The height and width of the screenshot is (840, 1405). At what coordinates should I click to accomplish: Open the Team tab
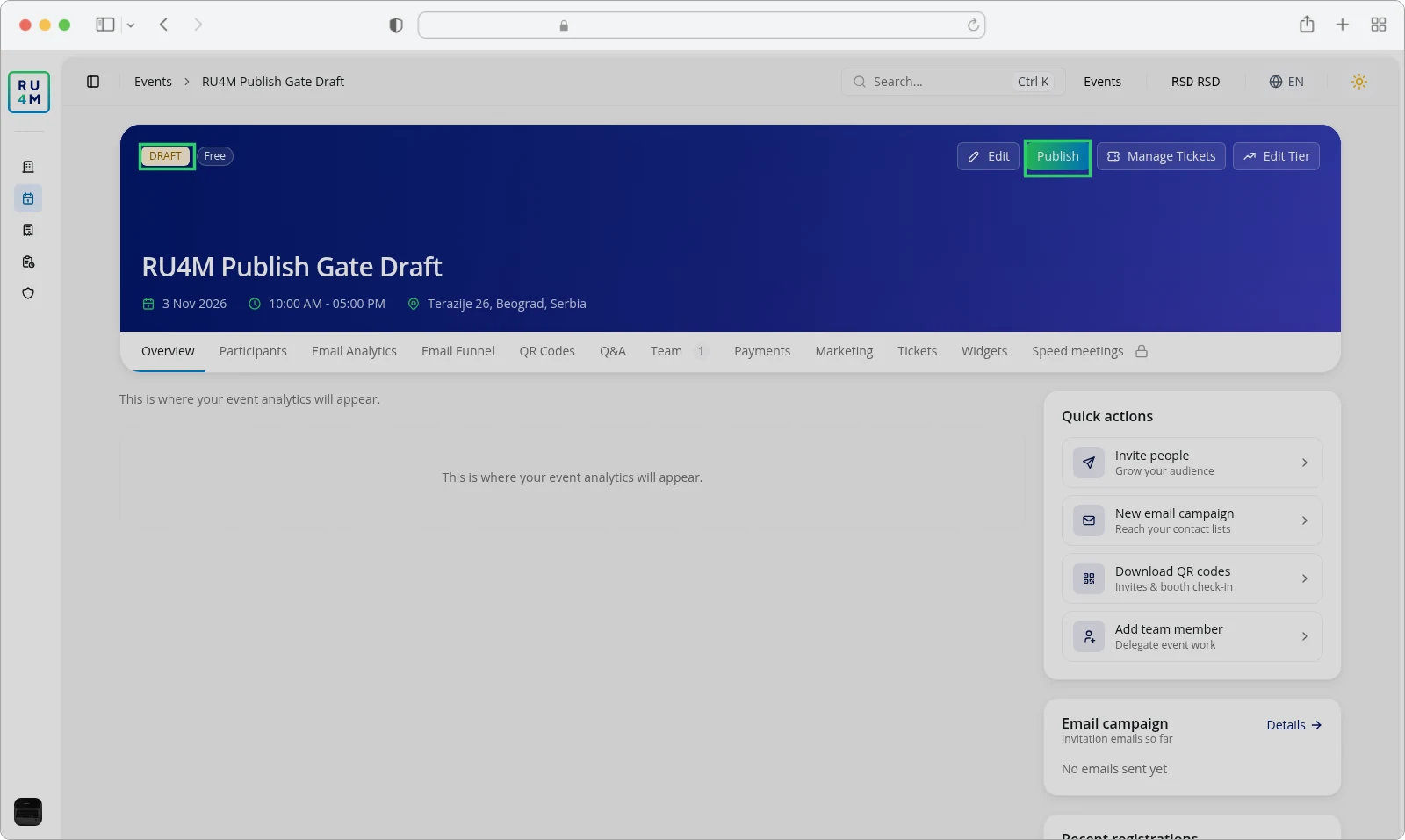coord(678,351)
